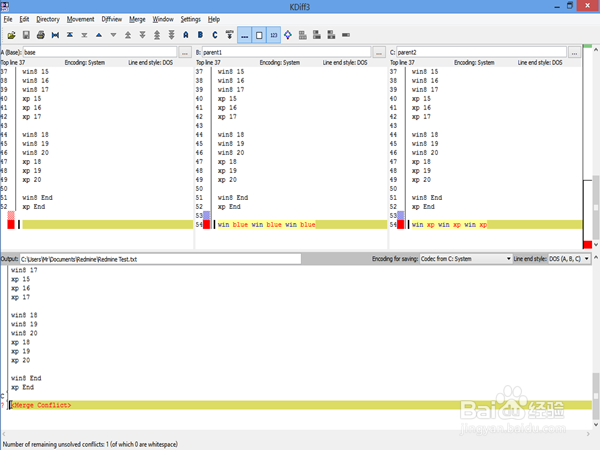
Task: Open output Line end style dropdown
Action: (x=569, y=259)
